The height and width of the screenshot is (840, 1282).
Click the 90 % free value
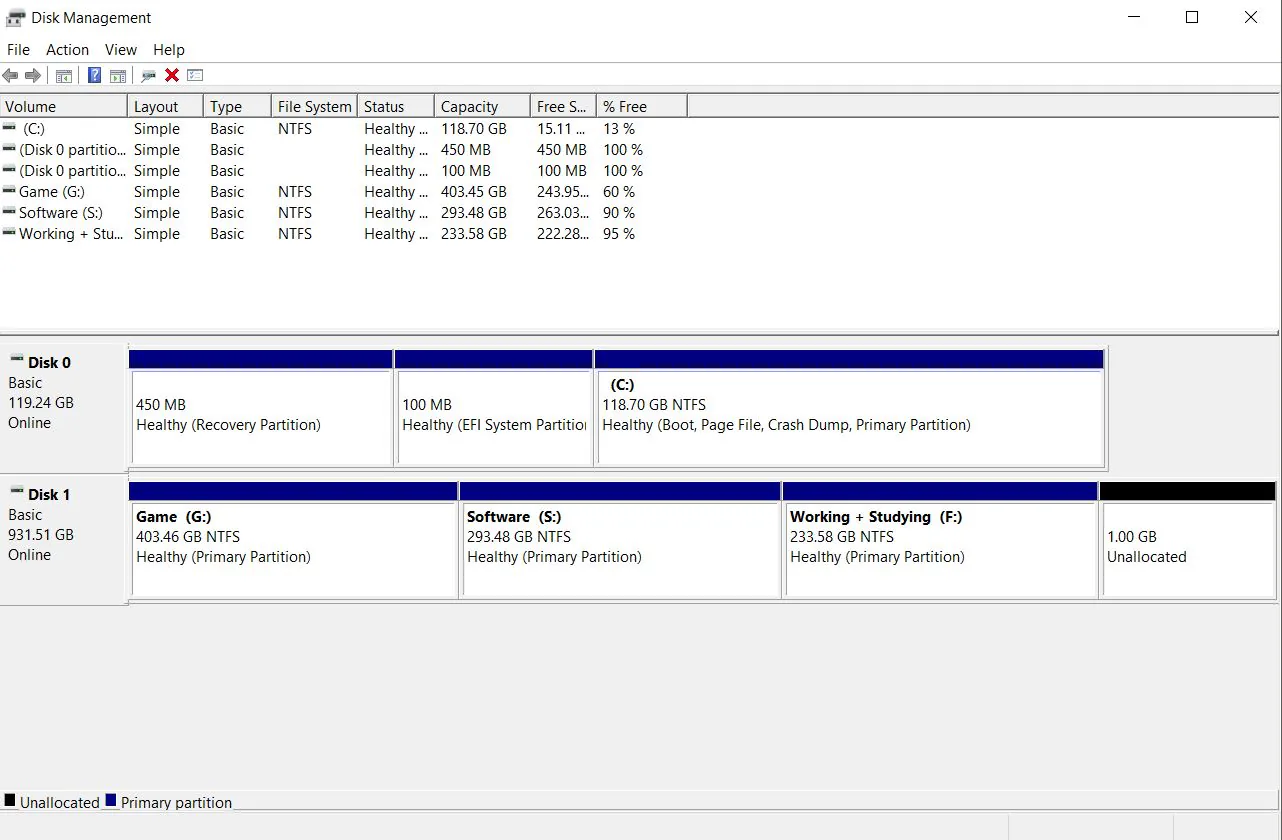[x=619, y=213]
